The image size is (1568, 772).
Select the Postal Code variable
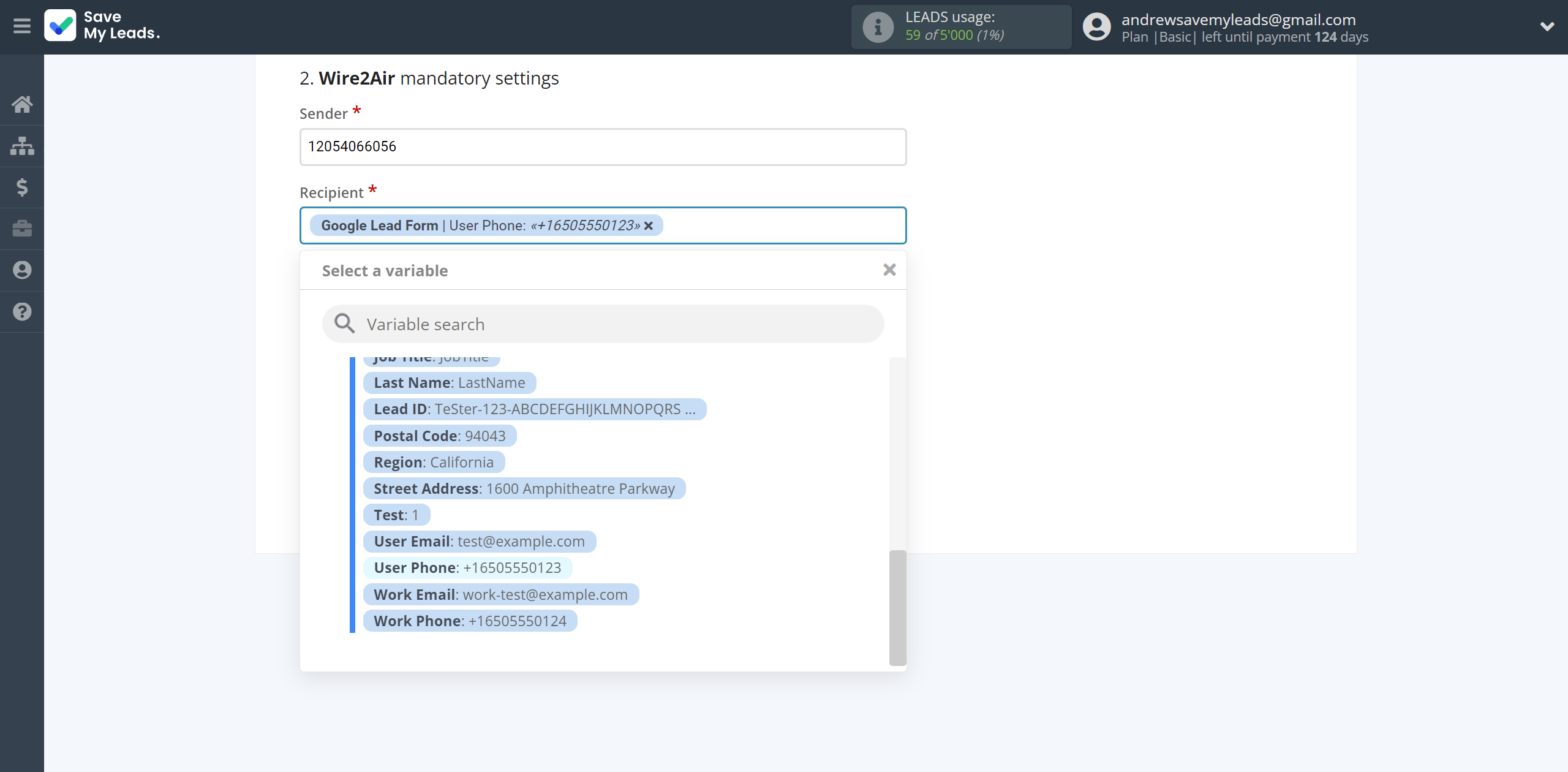coord(440,436)
